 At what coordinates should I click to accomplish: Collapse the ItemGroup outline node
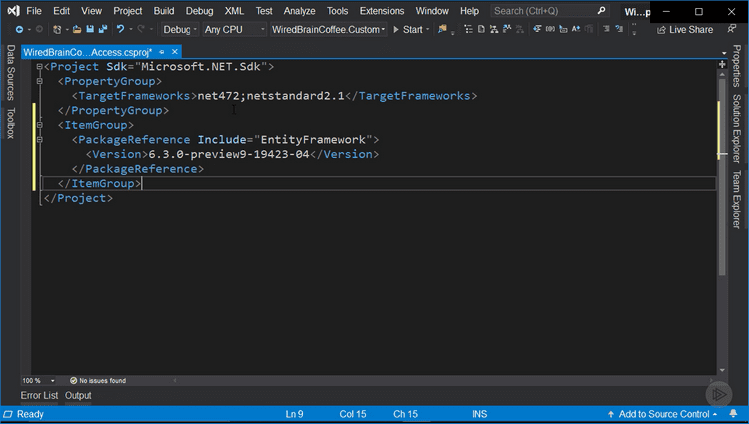[x=40, y=125]
